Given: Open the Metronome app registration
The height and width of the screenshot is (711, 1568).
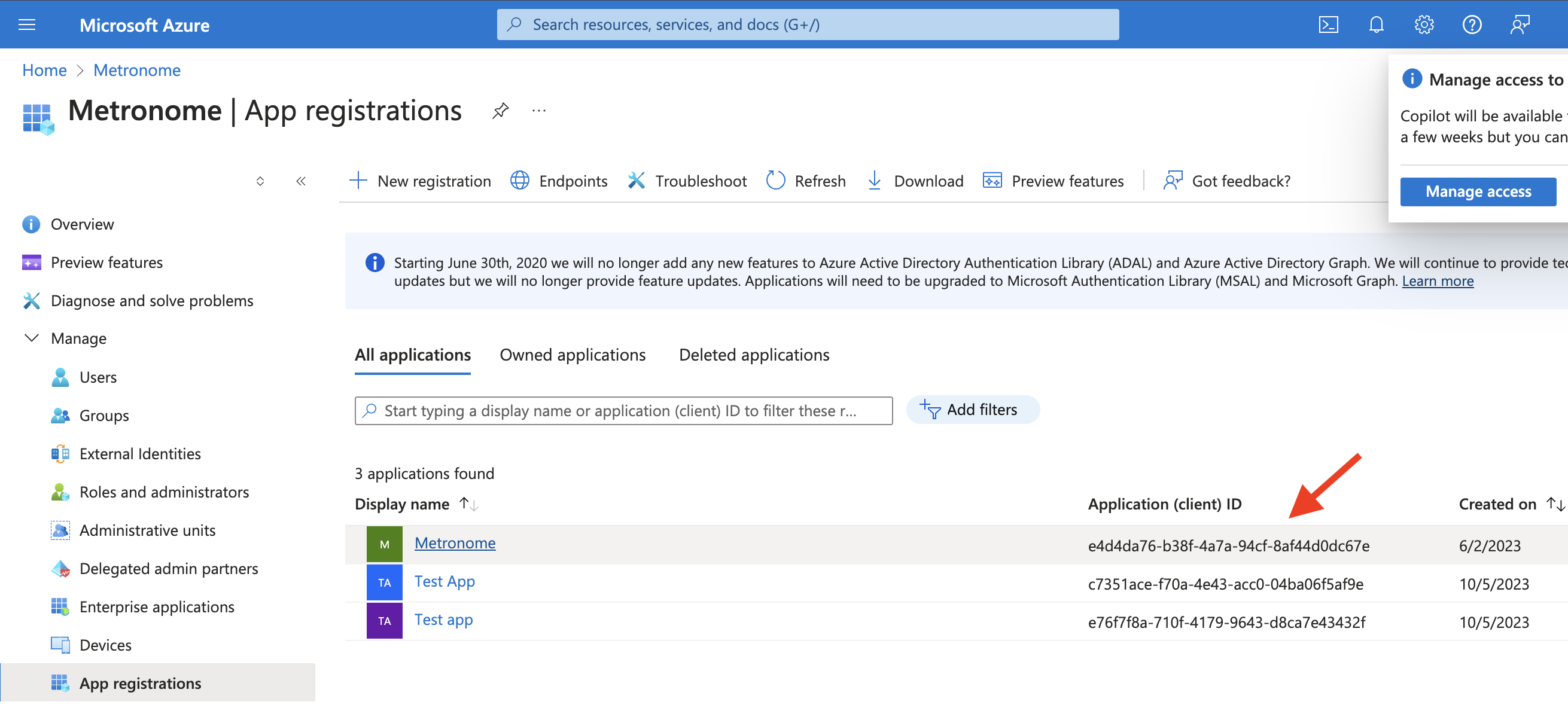Looking at the screenshot, I should click(453, 543).
